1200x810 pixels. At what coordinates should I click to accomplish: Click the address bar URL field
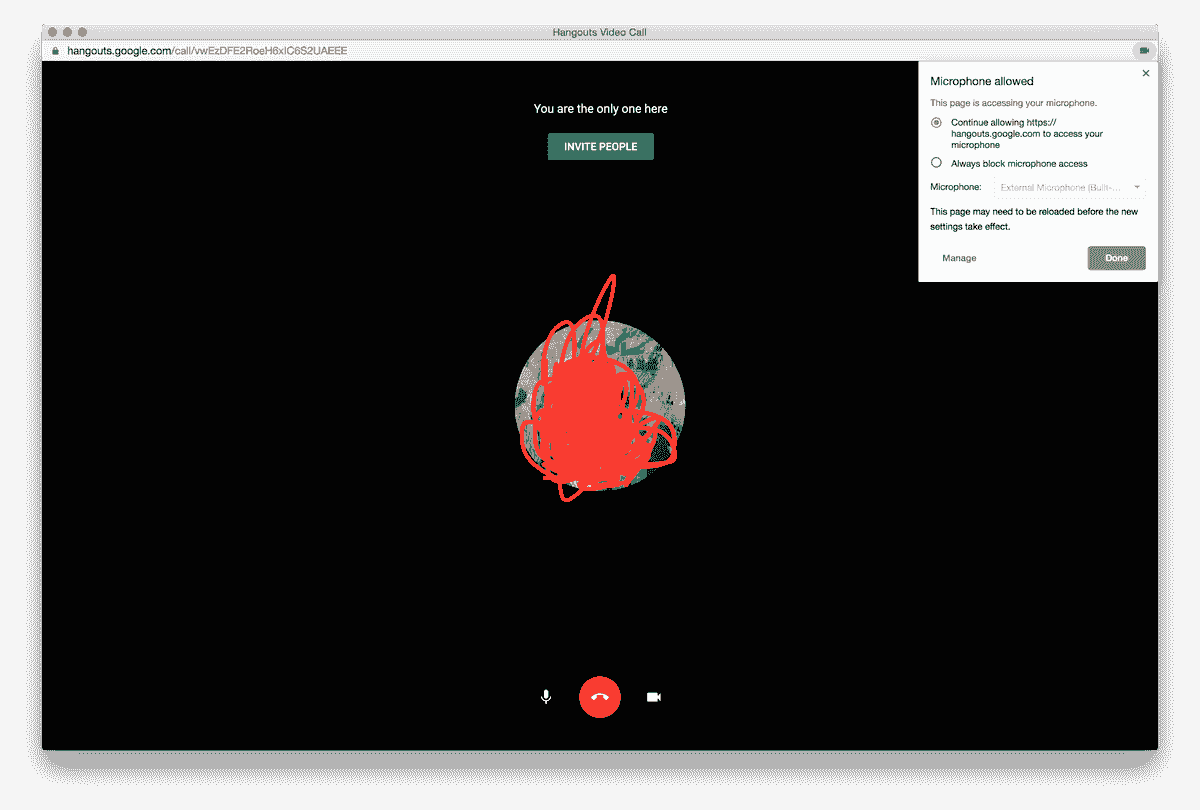tap(400, 50)
